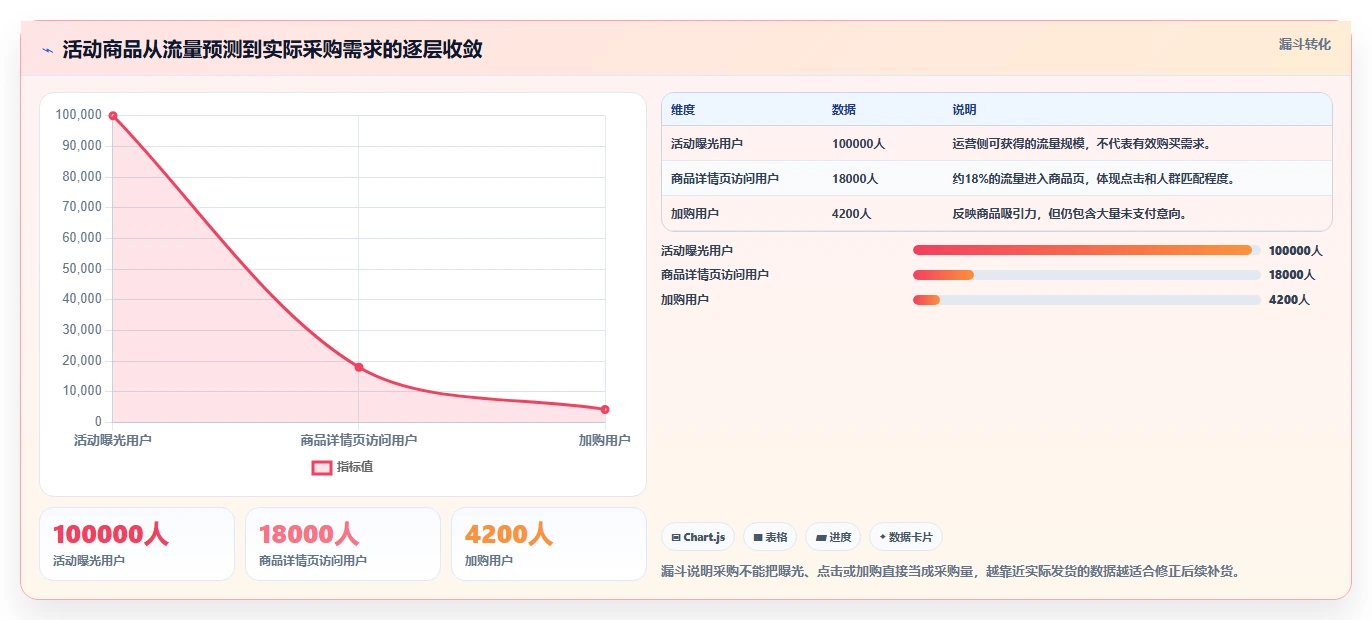Screen dimensions: 1372x620
Task: Click the 加购用户 x-axis label
Action: point(604,440)
